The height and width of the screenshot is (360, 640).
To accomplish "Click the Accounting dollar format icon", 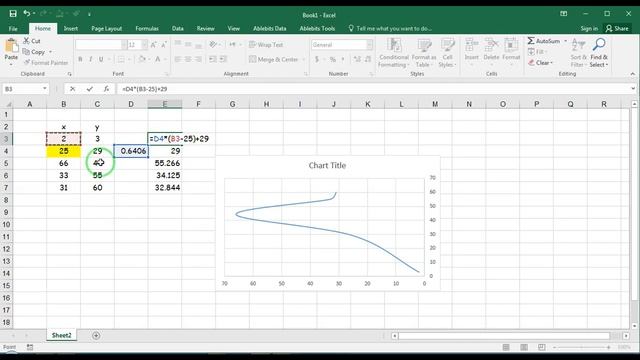I will (x=317, y=59).
